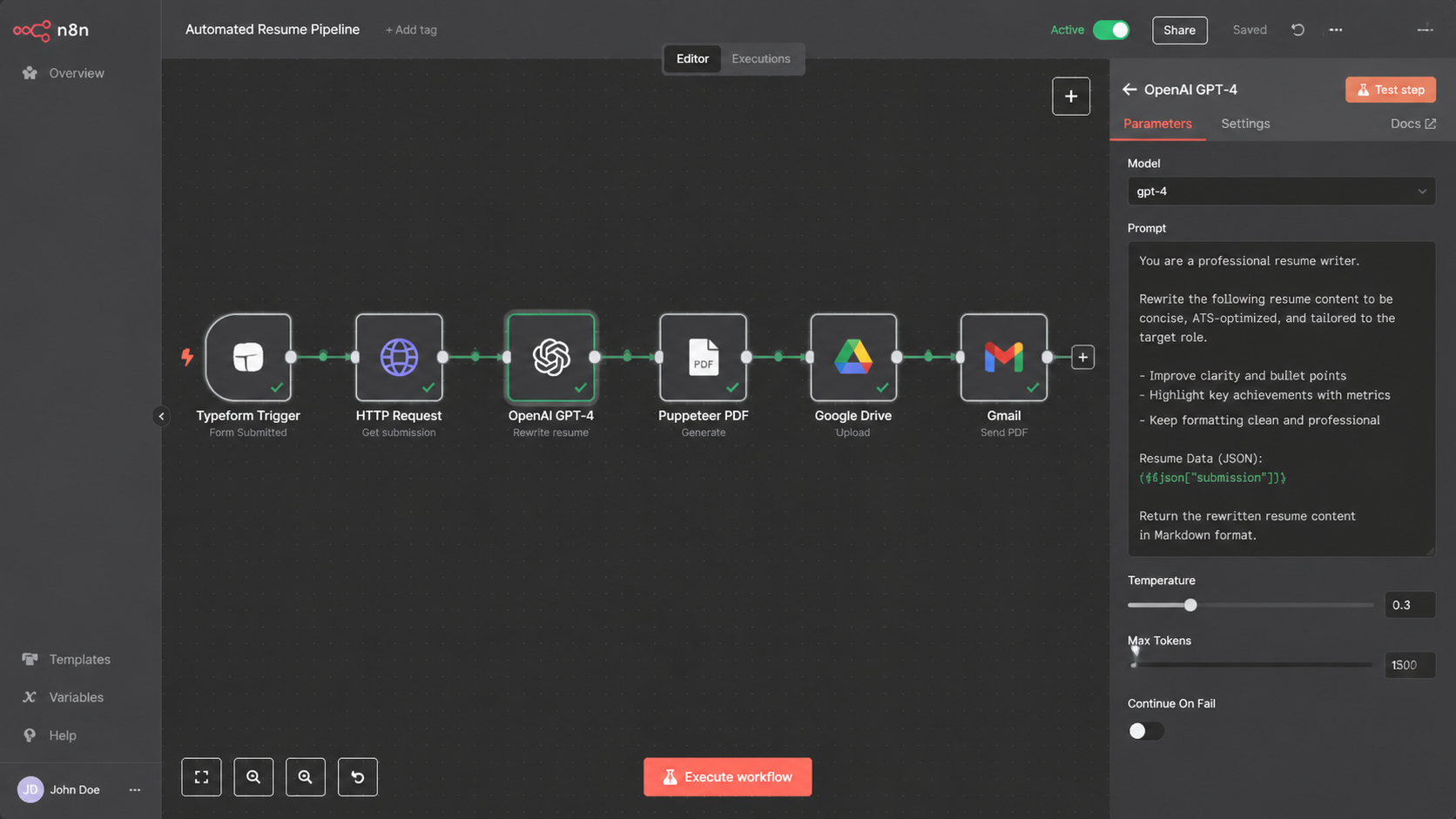Viewport: 1456px width, 819px height.
Task: Click the Automated Resume Pipeline title
Action: point(273,30)
